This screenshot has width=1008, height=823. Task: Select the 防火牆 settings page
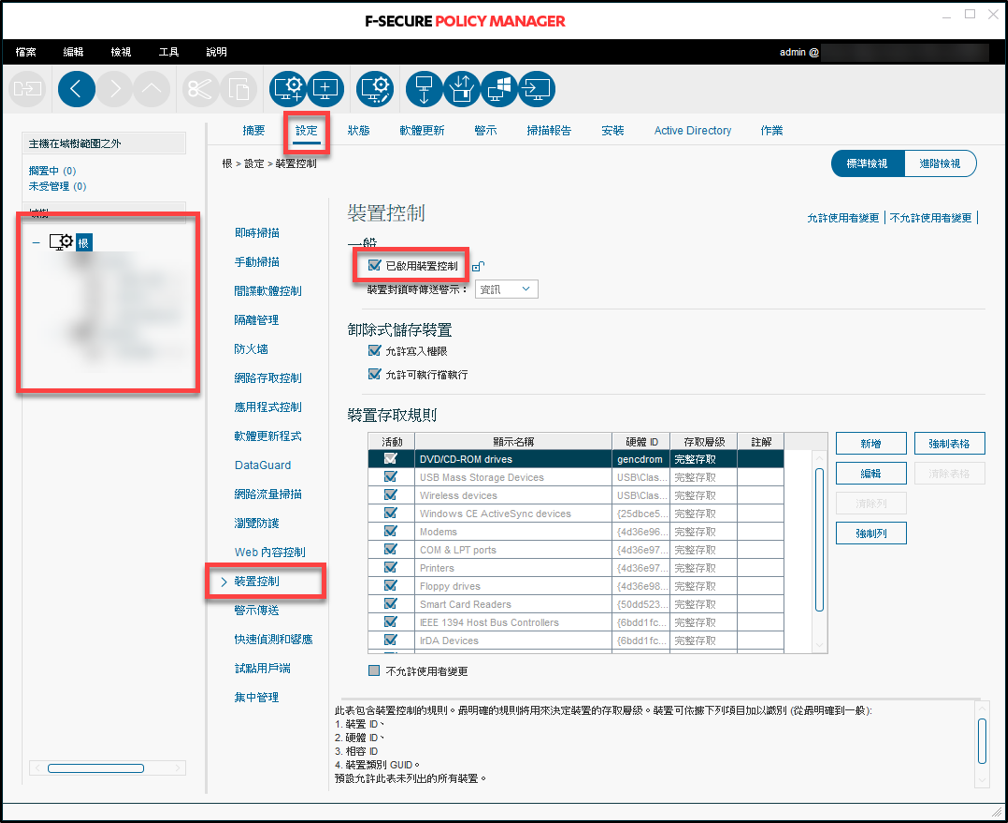[251, 349]
